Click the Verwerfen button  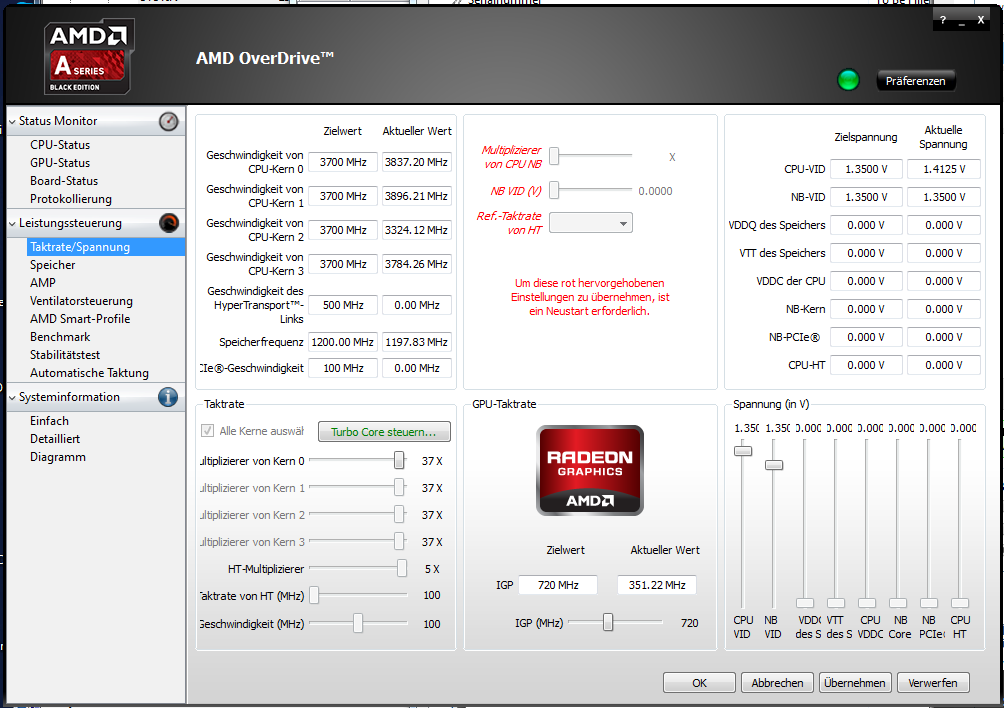pos(933,682)
